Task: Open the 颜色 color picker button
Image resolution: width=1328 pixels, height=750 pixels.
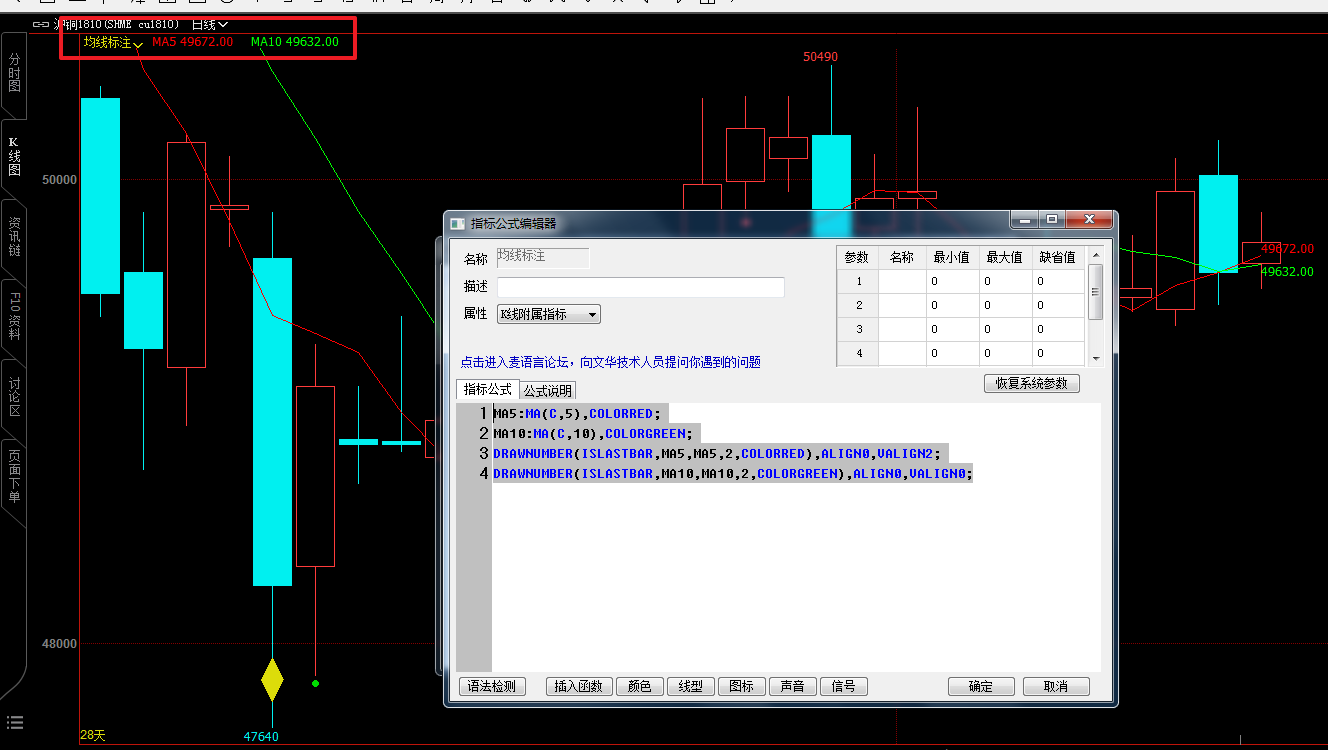Action: 639,686
